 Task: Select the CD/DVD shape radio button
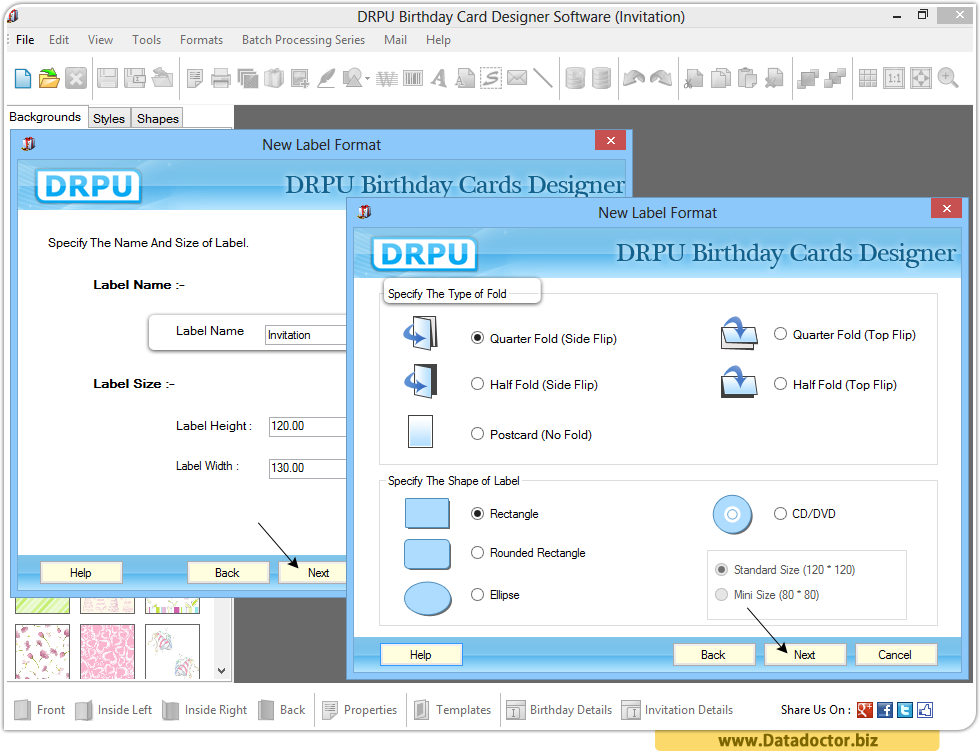(x=780, y=514)
